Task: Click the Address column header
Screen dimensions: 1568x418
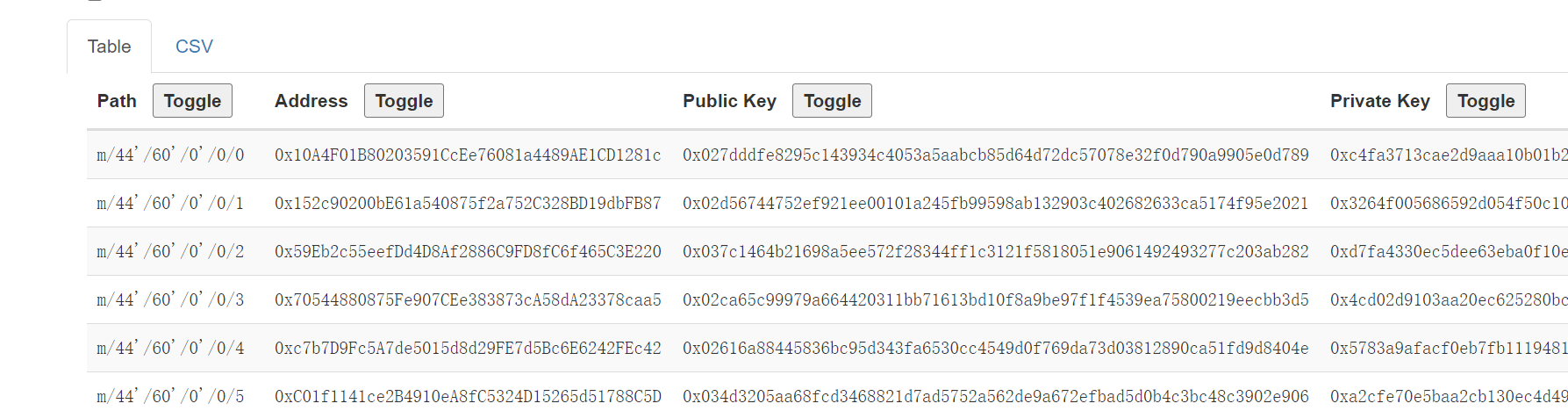Action: click(311, 101)
